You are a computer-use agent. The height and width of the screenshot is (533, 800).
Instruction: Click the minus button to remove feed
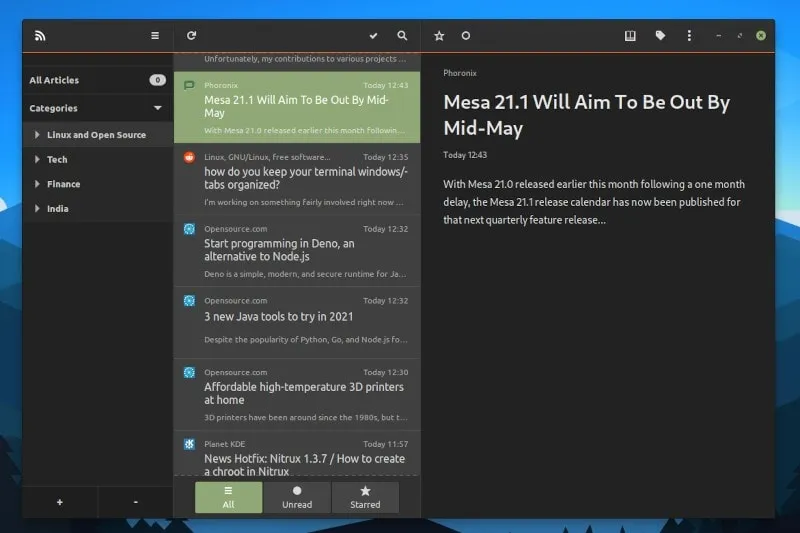point(135,502)
